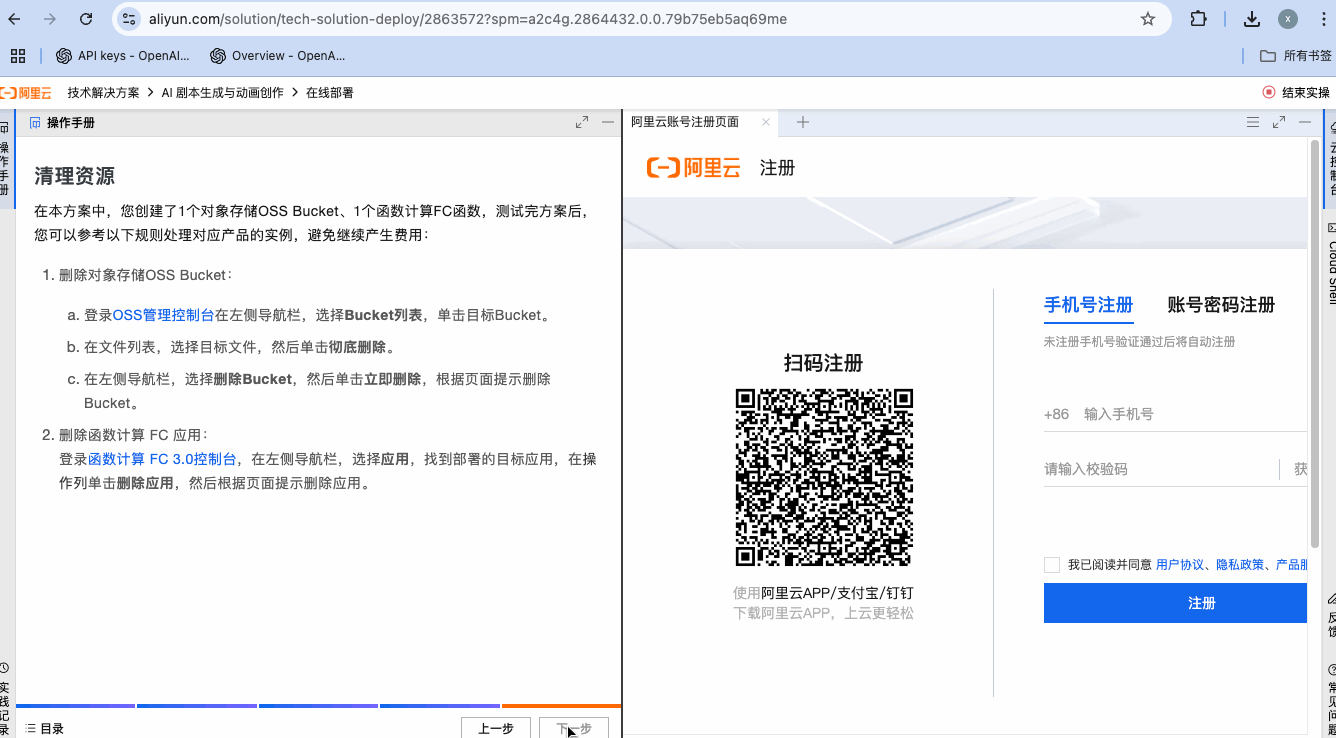The image size is (1336, 738).
Task: Bookmark this page with the star icon
Action: point(1148,19)
